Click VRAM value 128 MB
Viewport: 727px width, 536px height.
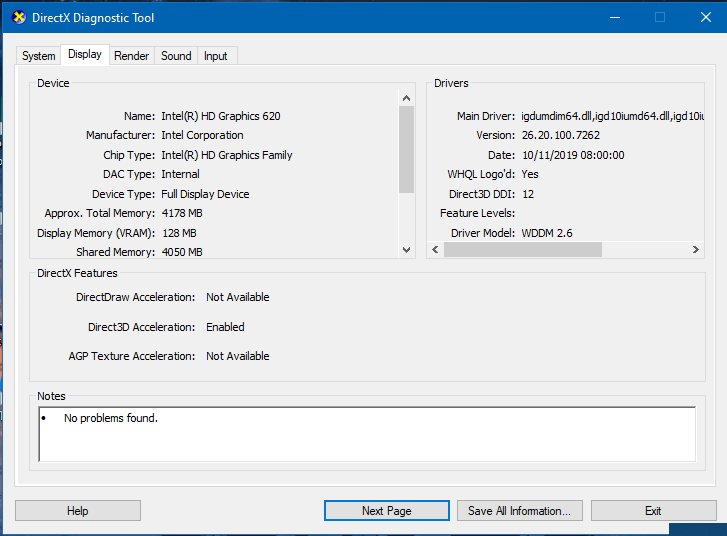click(179, 233)
